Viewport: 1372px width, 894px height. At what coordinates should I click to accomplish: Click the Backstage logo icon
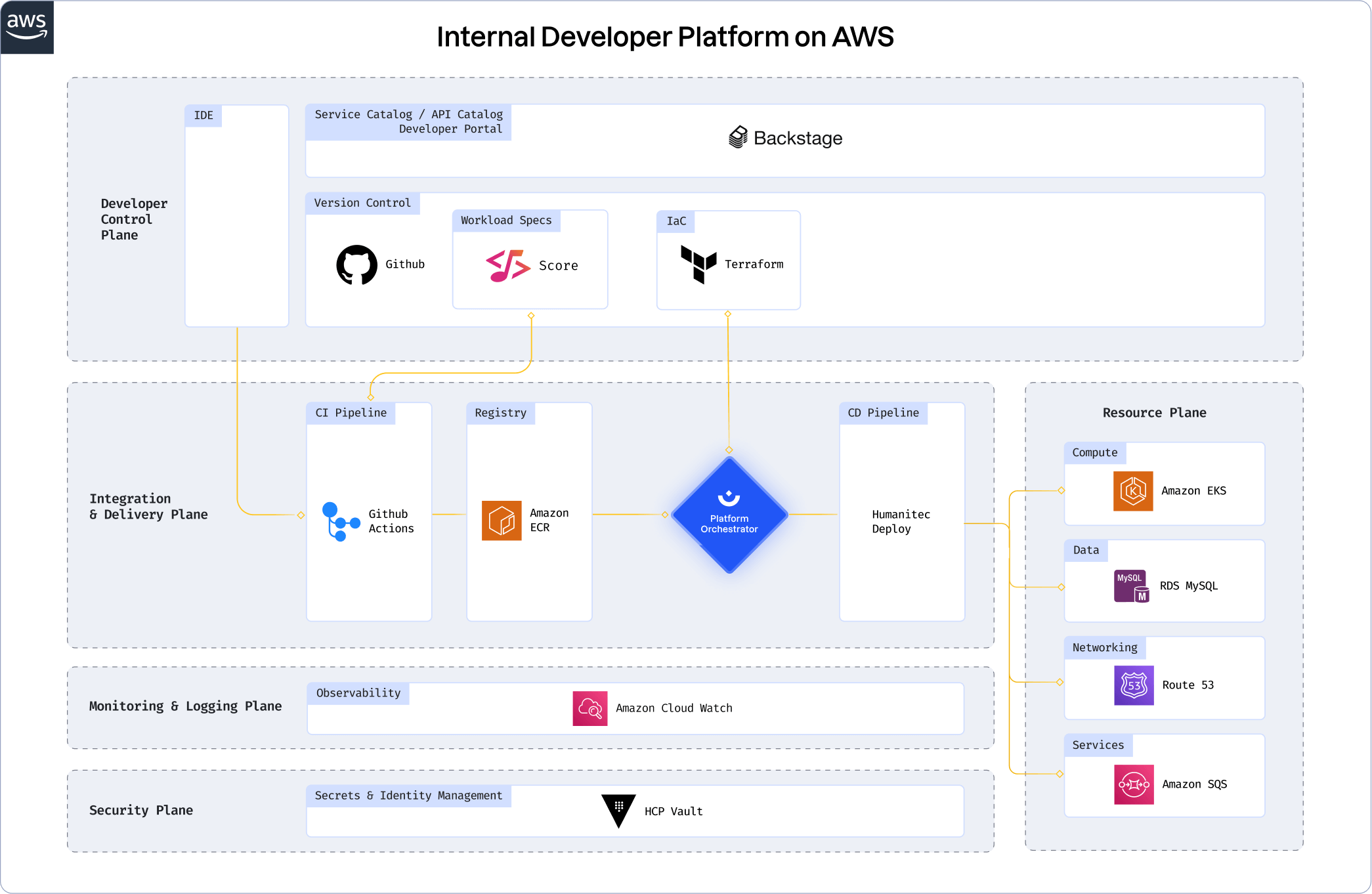point(738,137)
